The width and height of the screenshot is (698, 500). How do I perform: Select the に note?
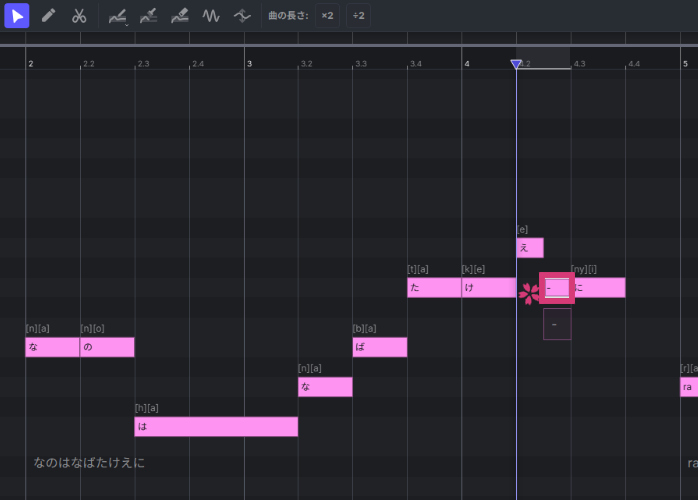(599, 288)
